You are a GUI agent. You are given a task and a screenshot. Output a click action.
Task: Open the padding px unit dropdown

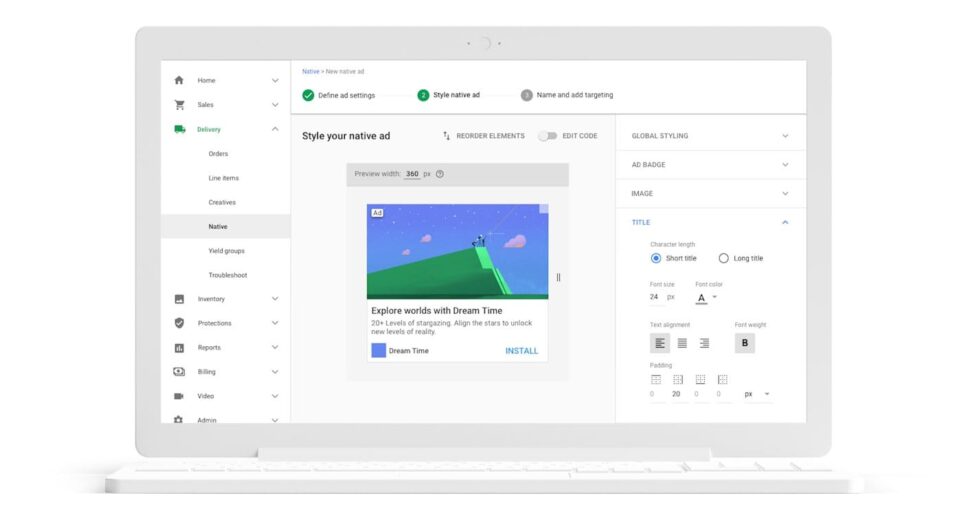[757, 394]
